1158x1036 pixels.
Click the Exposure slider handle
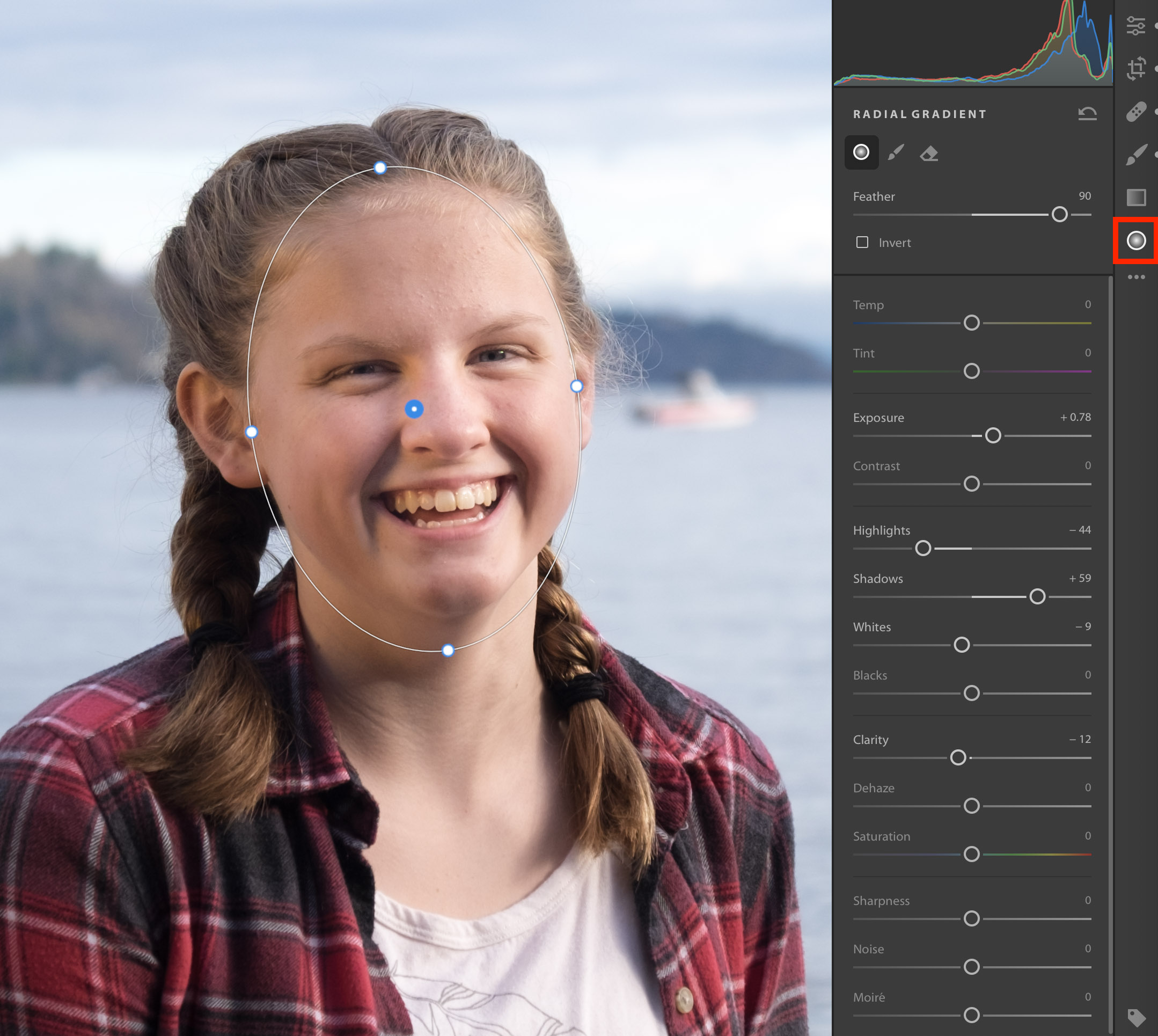click(992, 435)
